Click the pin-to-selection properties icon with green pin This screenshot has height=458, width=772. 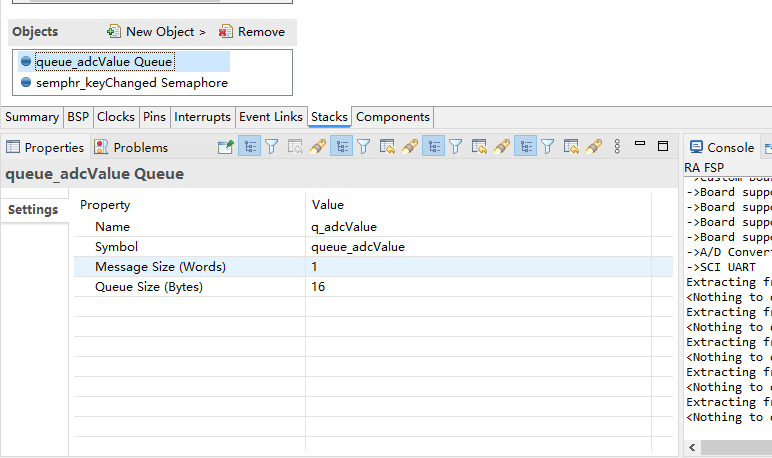coord(225,147)
